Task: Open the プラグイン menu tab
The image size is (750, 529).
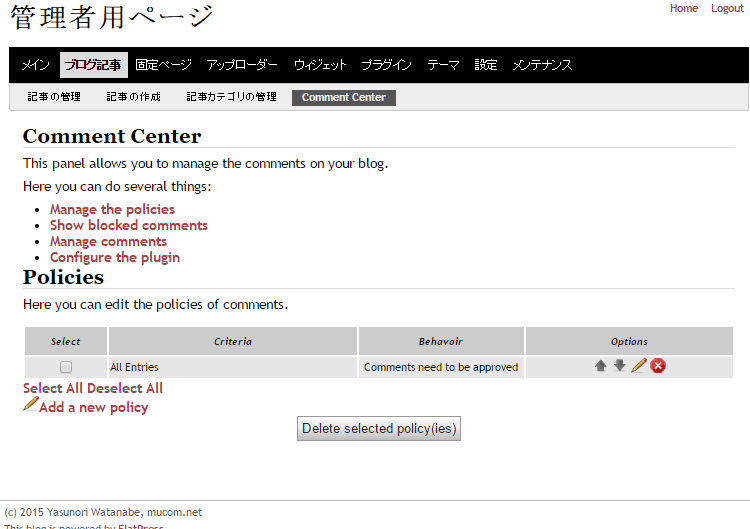Action: pyautogui.click(x=386, y=65)
